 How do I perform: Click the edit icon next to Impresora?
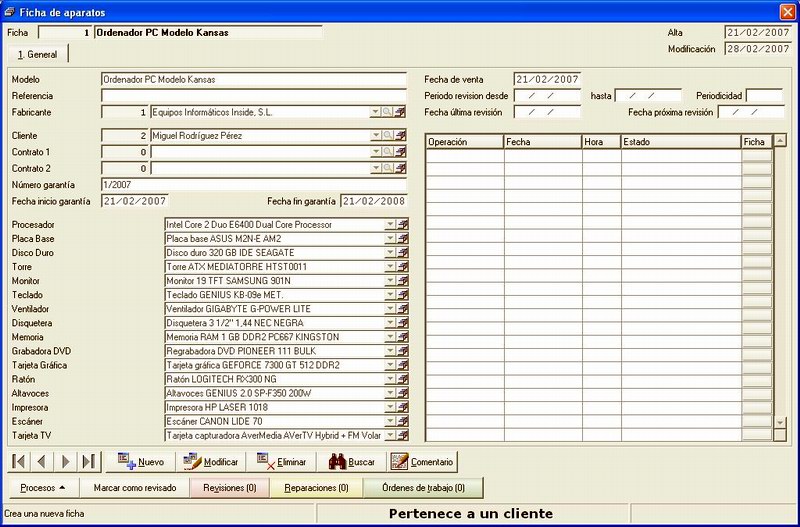[403, 407]
